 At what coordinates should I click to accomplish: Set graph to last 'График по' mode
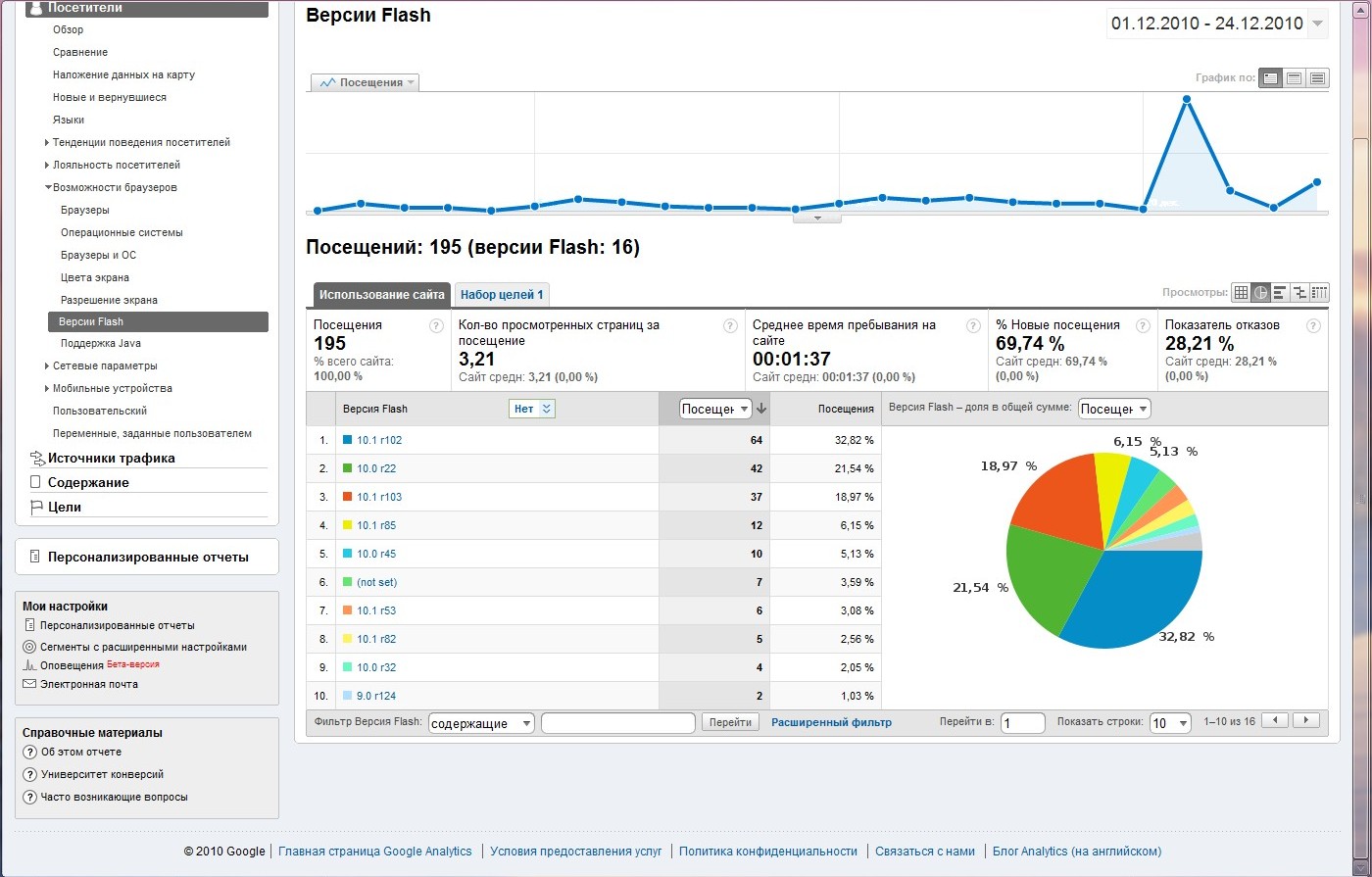click(x=1317, y=78)
